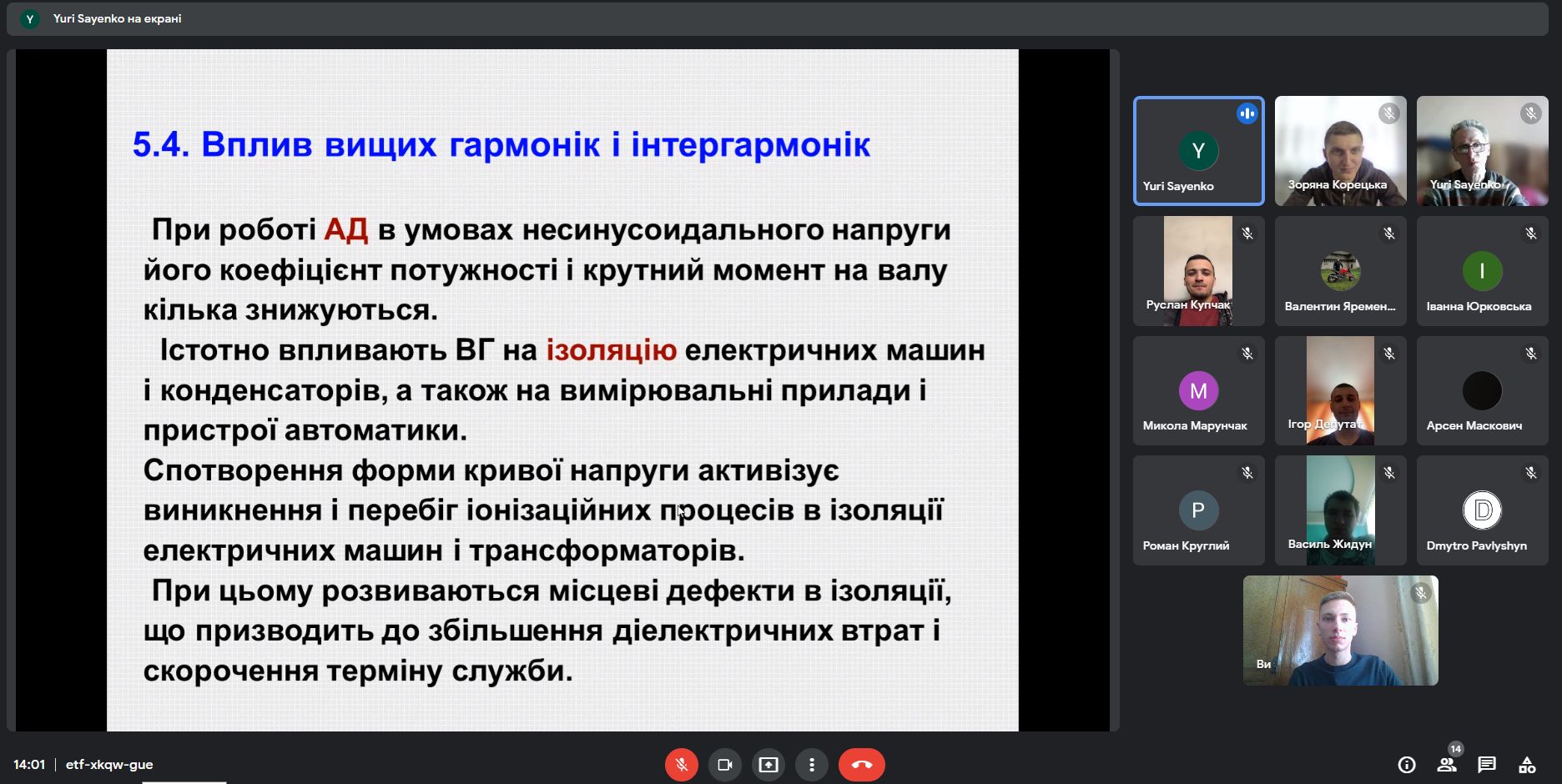Select your own video tile labeled Ви
Screen dimensions: 1562x784
(x=1340, y=631)
